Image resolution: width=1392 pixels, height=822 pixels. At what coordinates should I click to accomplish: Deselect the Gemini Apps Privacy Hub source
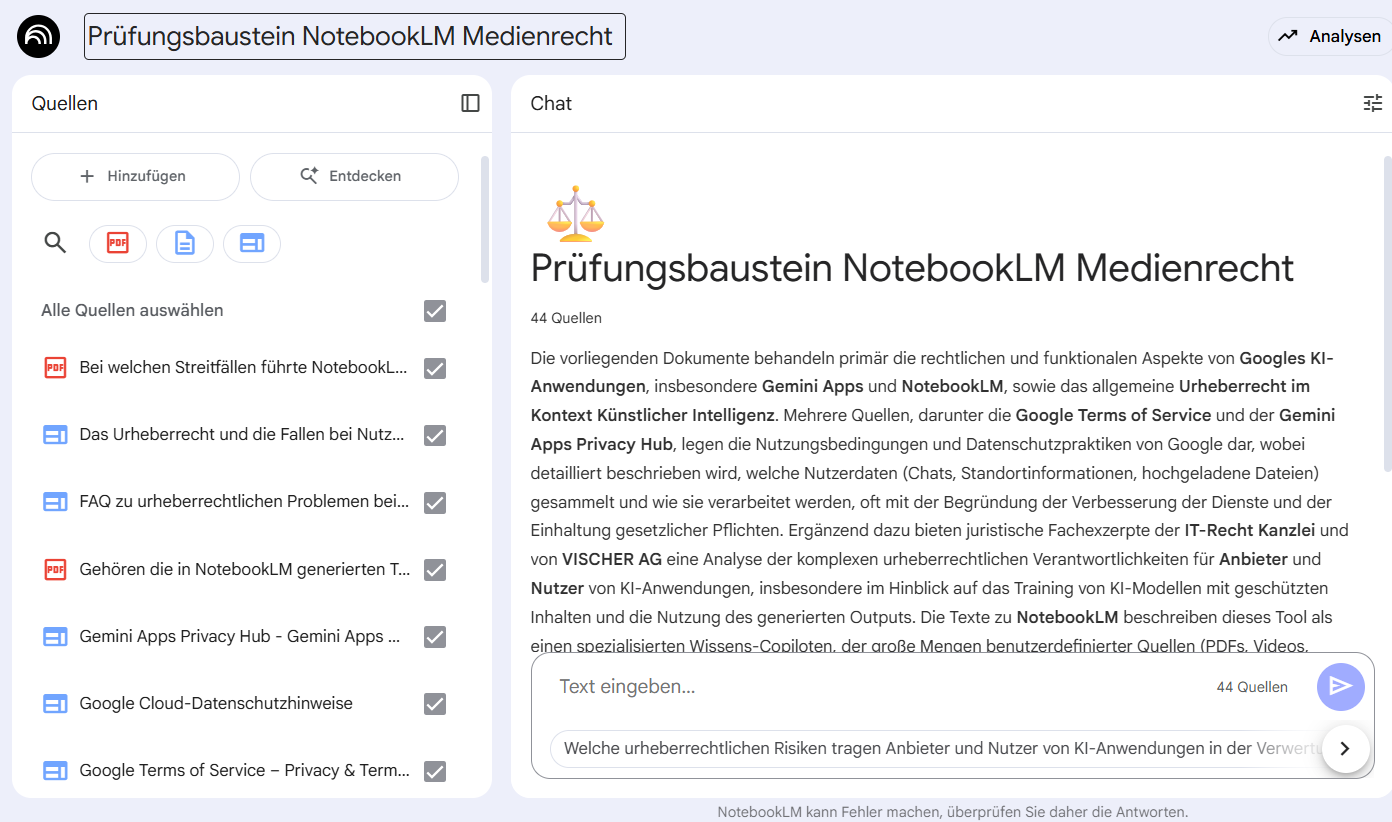[x=435, y=637]
